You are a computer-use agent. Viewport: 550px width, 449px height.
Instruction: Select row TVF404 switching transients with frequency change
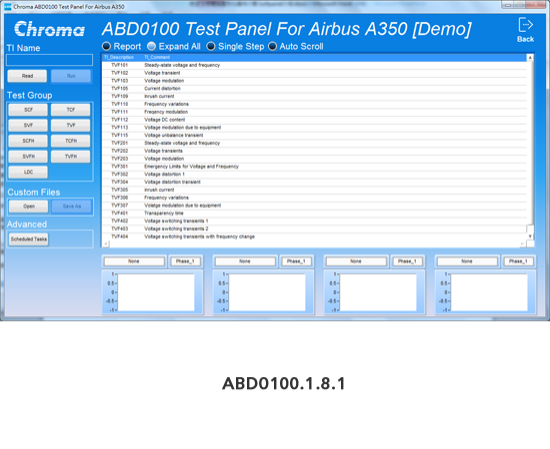314,236
